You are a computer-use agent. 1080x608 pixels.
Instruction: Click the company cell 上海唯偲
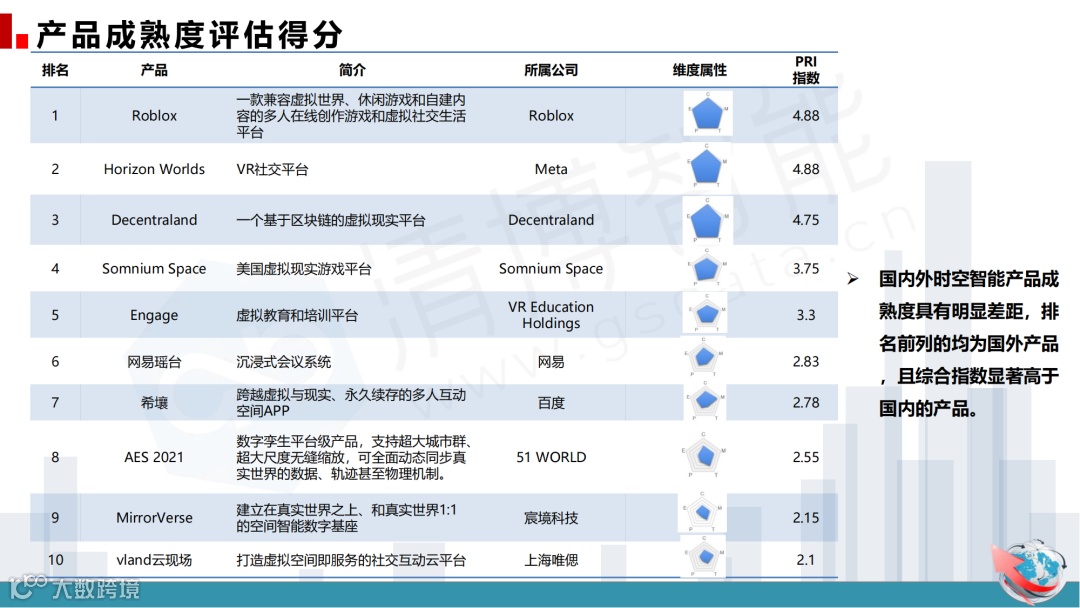[551, 560]
